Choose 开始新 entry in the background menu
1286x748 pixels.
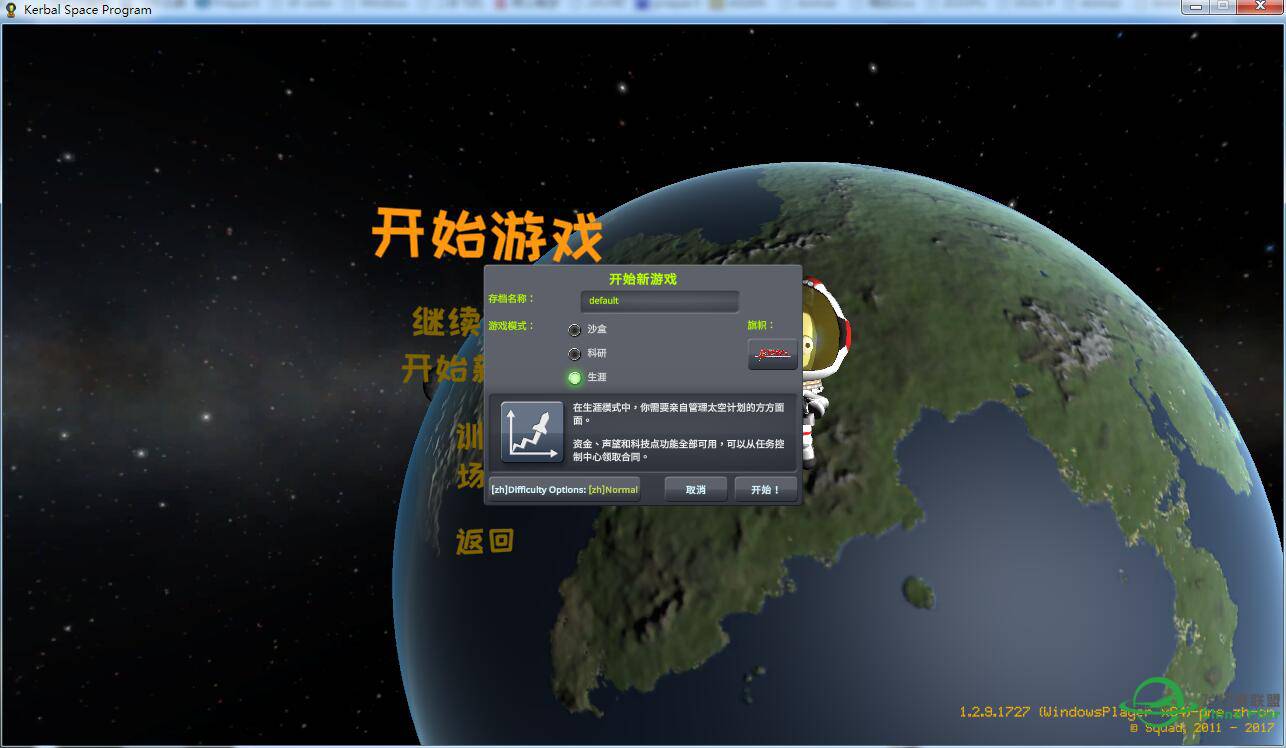[443, 368]
